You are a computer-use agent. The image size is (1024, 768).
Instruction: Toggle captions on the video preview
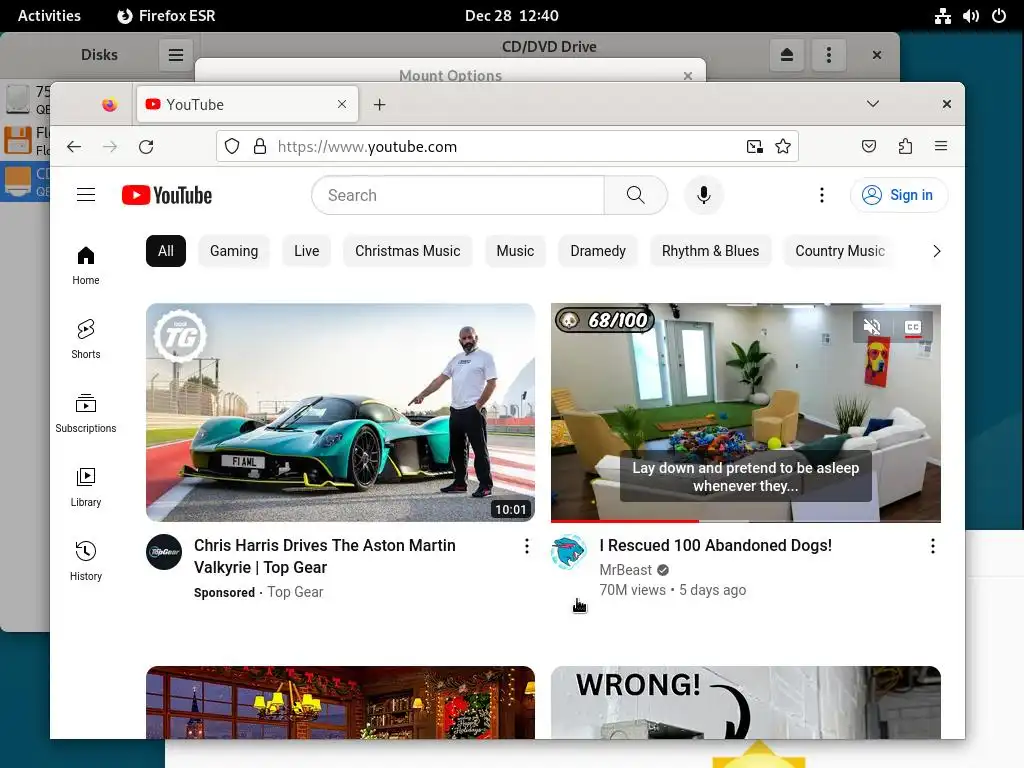(x=913, y=327)
